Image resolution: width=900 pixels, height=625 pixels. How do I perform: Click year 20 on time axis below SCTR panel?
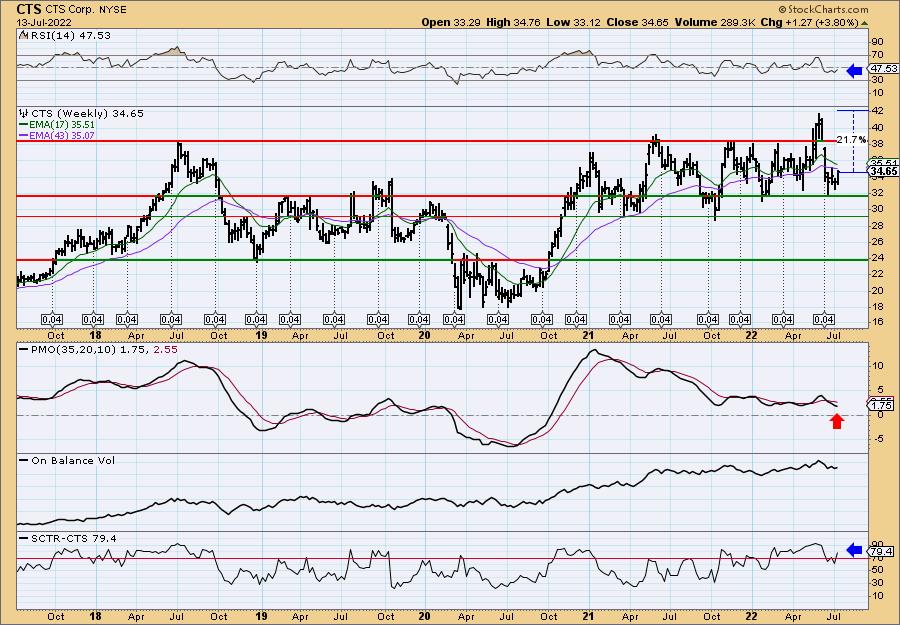(424, 616)
